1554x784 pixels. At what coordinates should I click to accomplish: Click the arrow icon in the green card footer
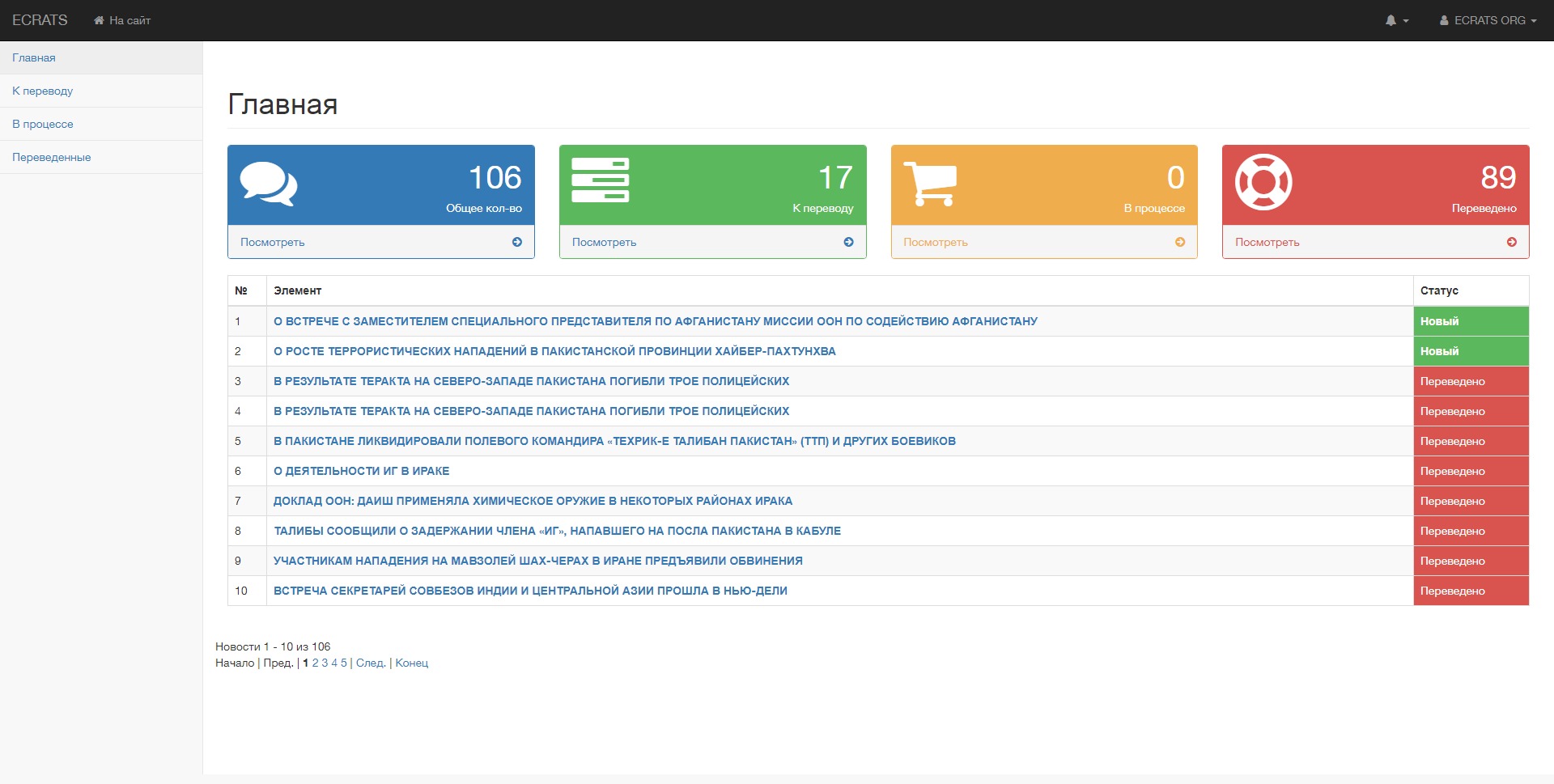848,242
